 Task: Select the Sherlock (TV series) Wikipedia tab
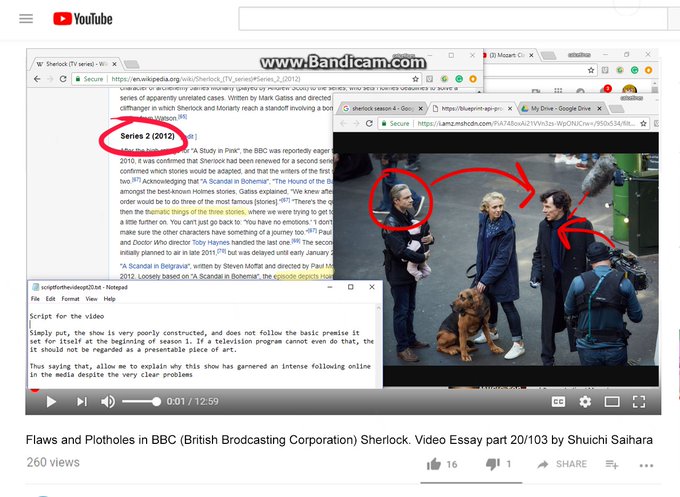tap(75, 64)
